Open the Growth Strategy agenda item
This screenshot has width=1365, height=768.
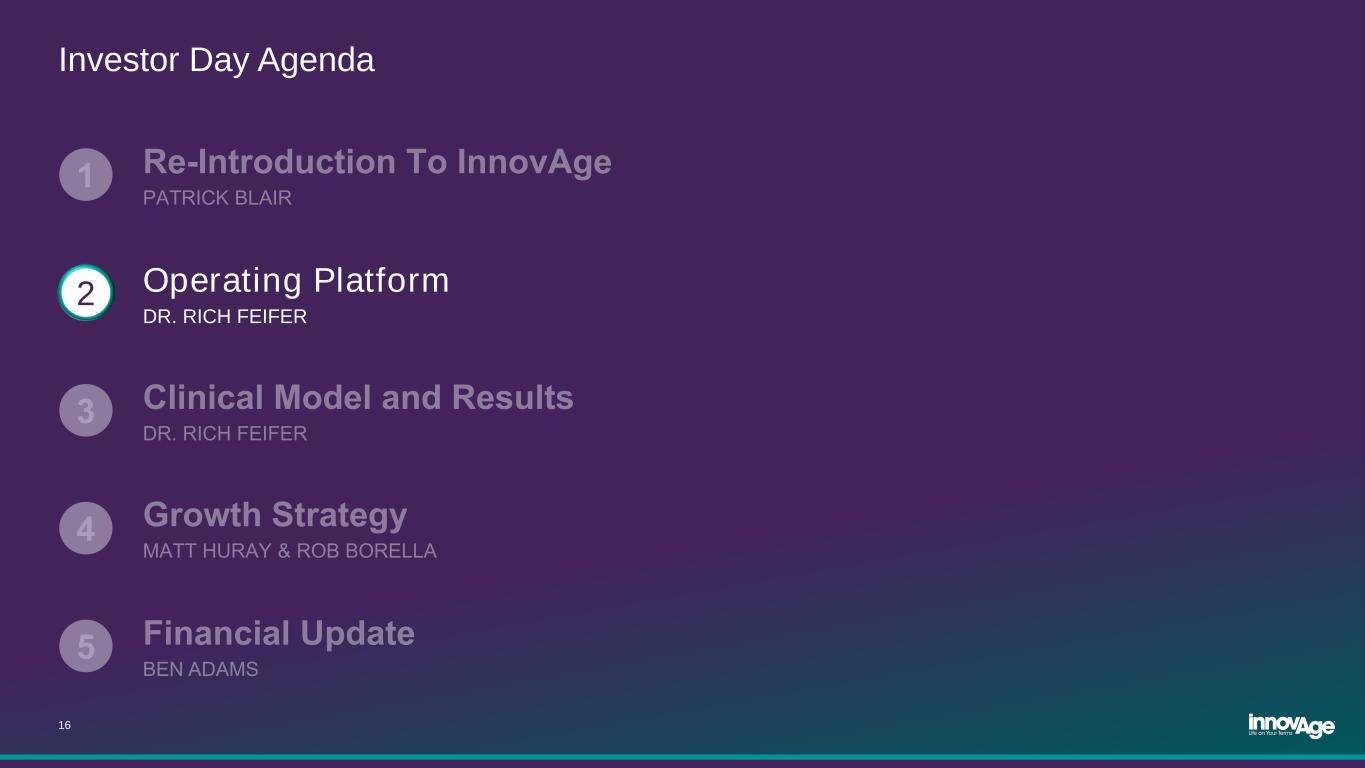coord(275,515)
